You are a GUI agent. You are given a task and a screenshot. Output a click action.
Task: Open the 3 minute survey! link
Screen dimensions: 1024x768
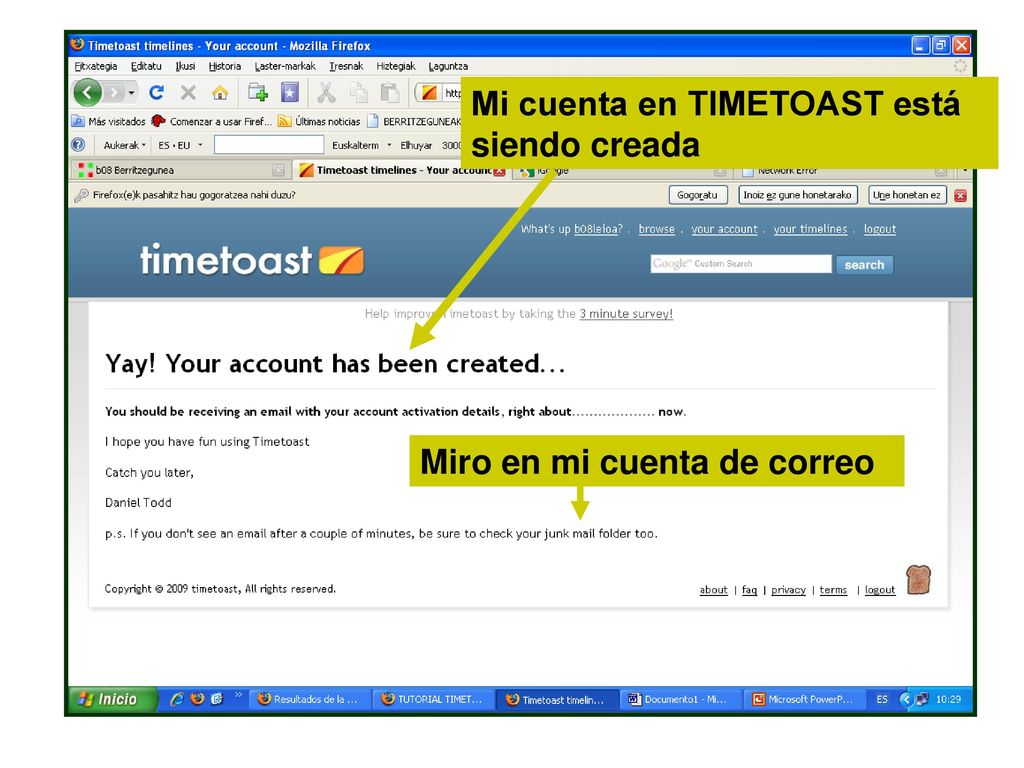click(x=626, y=314)
